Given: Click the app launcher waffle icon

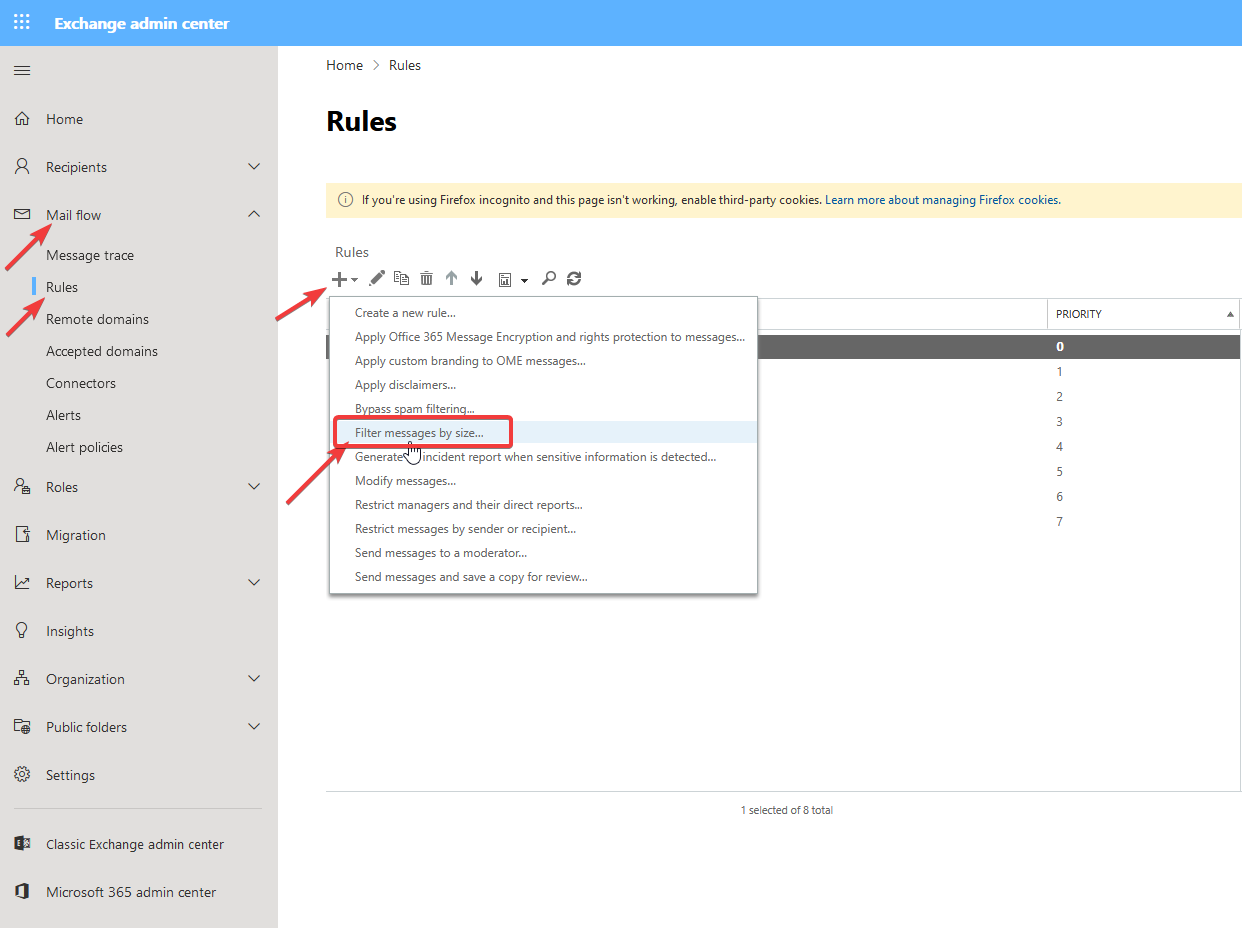Looking at the screenshot, I should (22, 22).
